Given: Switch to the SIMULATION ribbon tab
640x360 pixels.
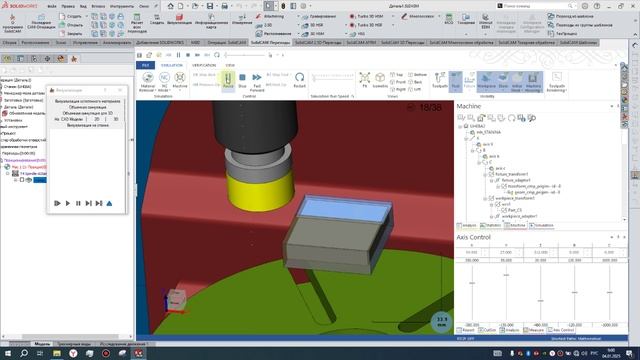Looking at the screenshot, I should [x=172, y=65].
